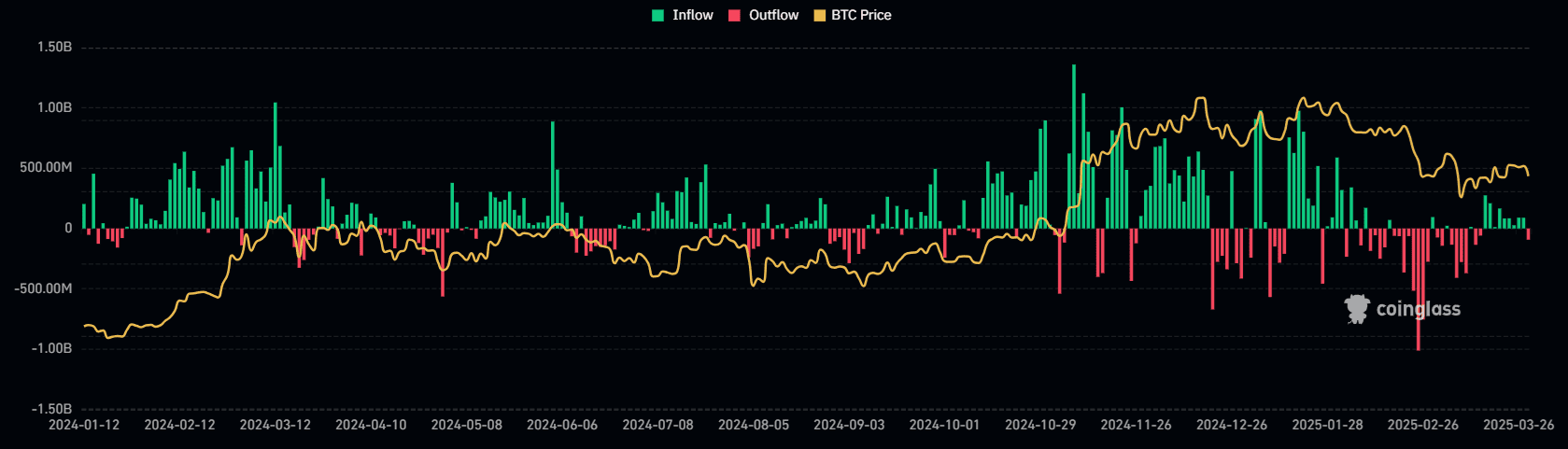Click the coinglass watermark text
This screenshot has width=1568, height=449.
(x=1418, y=309)
